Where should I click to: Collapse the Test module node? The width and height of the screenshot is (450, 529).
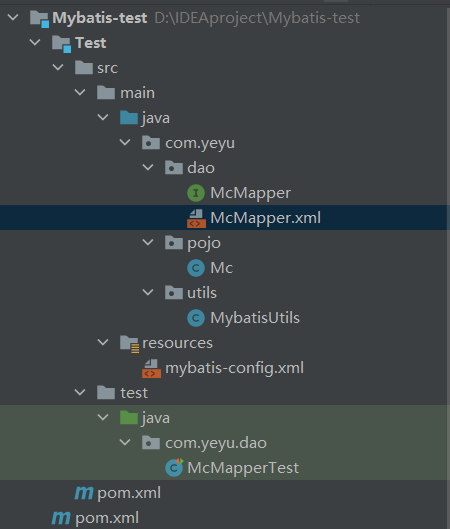35,43
